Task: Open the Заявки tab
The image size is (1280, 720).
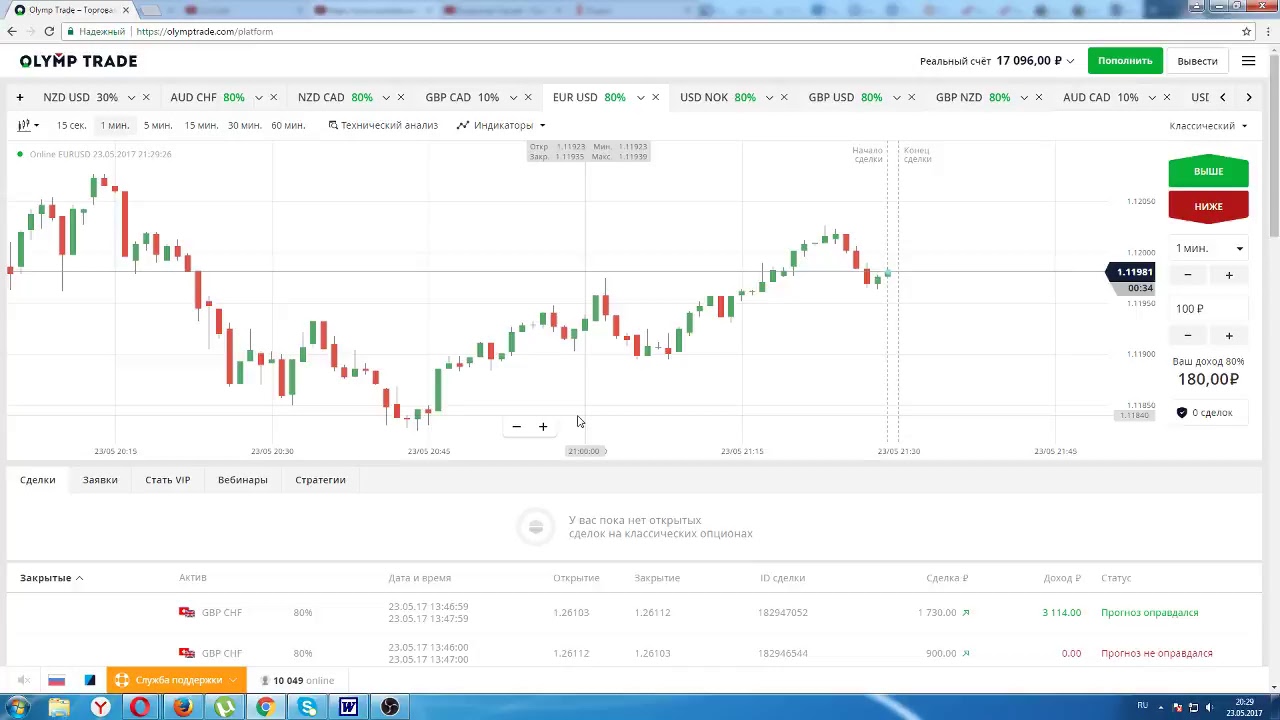Action: pyautogui.click(x=100, y=480)
